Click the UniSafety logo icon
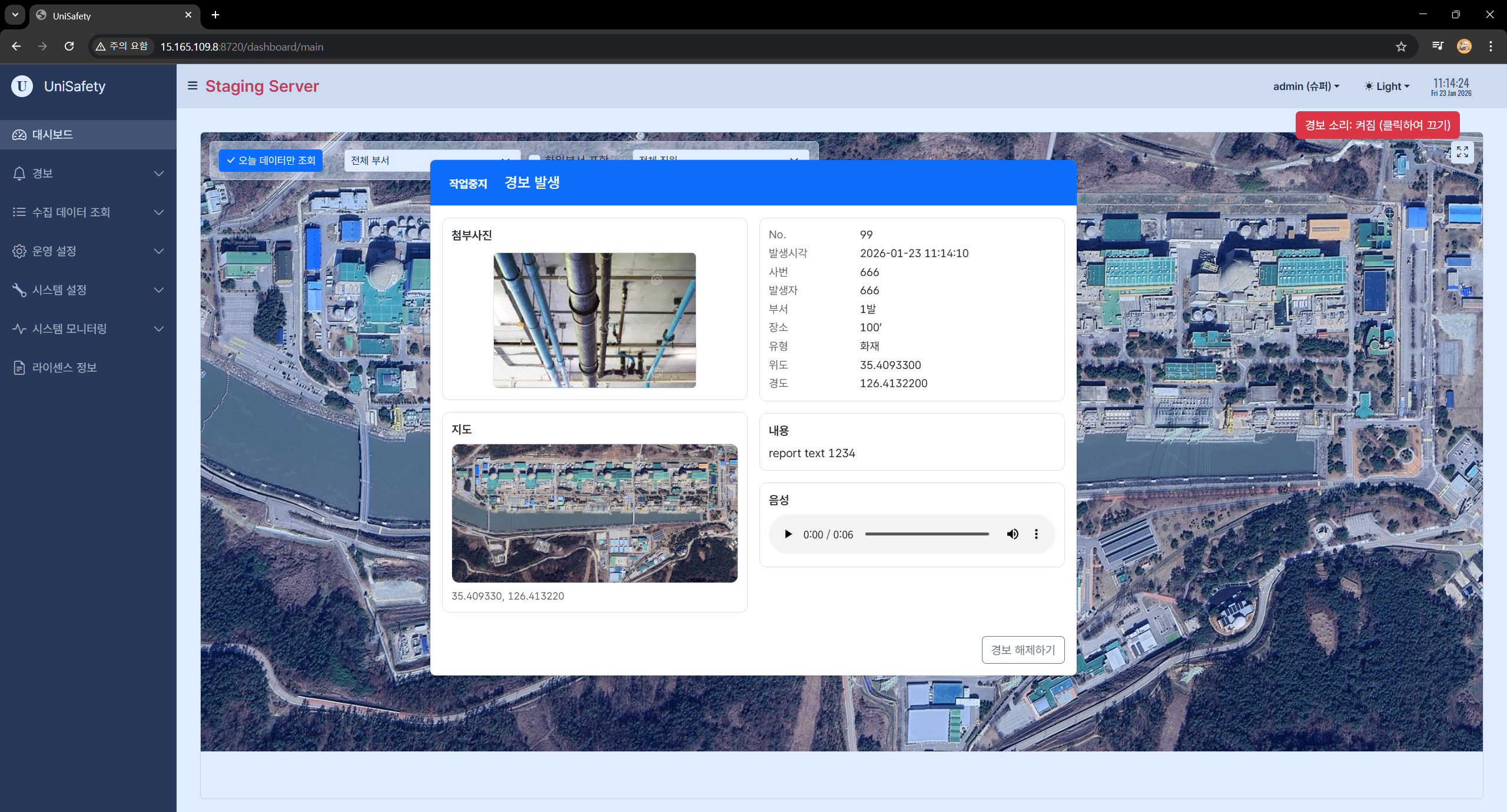1507x812 pixels. [22, 86]
